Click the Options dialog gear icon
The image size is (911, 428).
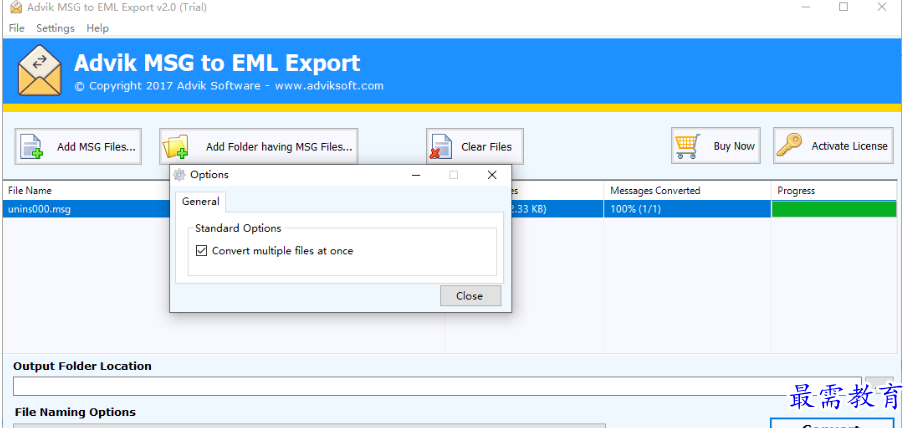point(180,175)
